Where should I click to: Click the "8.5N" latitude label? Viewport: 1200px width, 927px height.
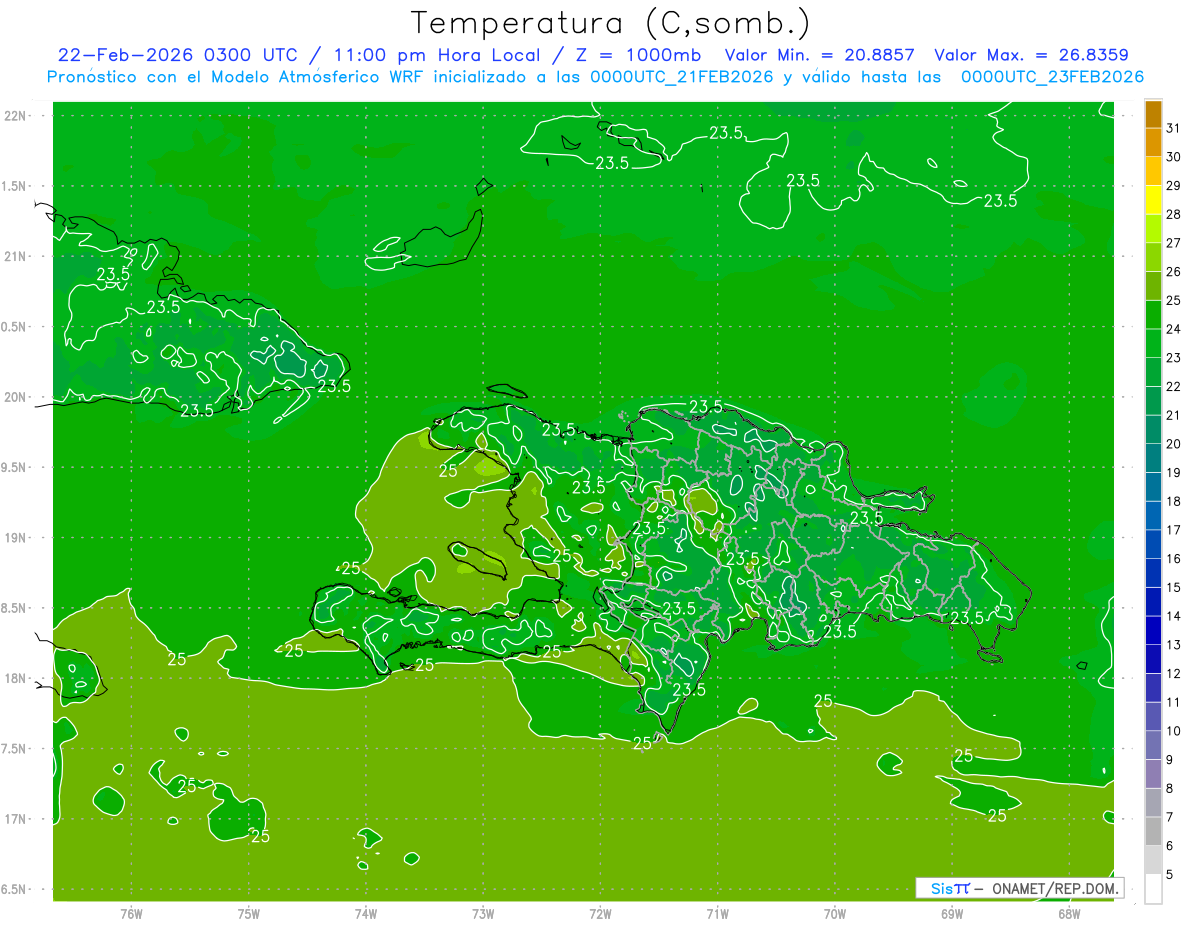(x=14, y=608)
